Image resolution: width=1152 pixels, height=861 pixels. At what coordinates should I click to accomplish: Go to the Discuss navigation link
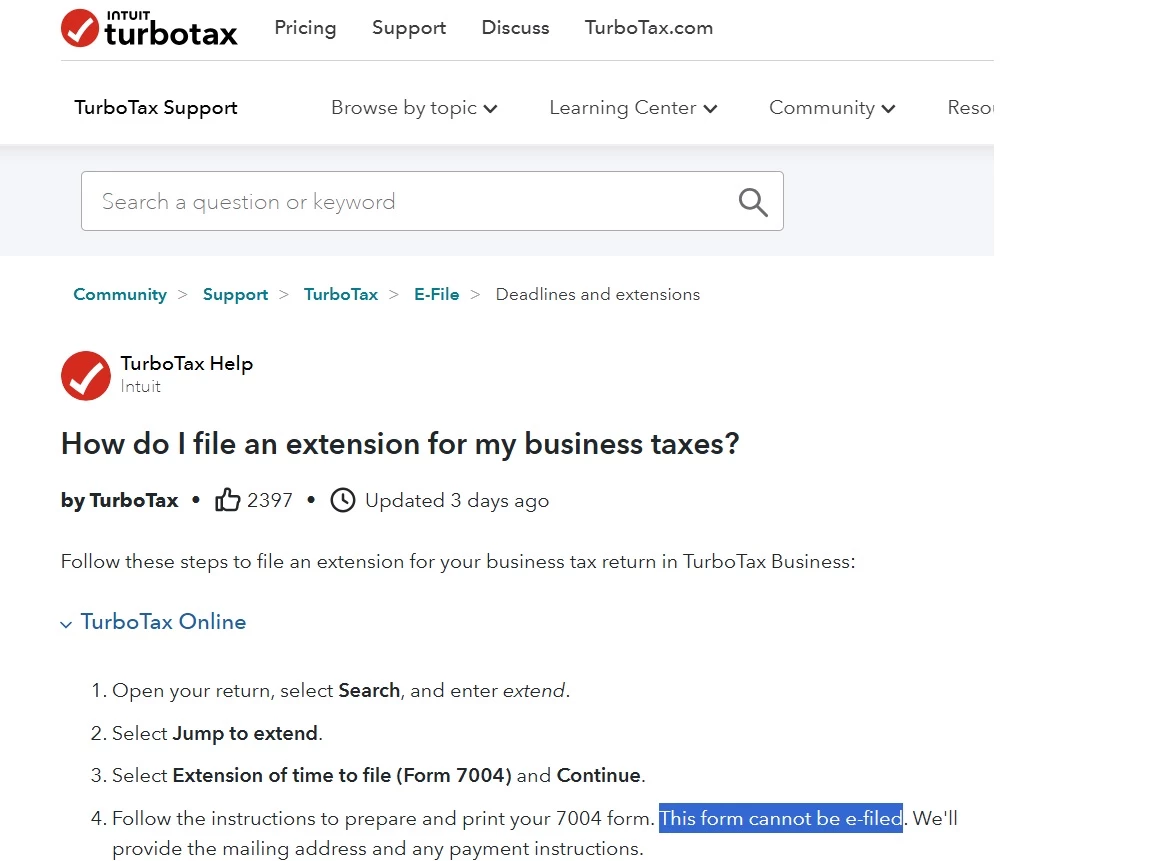(515, 28)
